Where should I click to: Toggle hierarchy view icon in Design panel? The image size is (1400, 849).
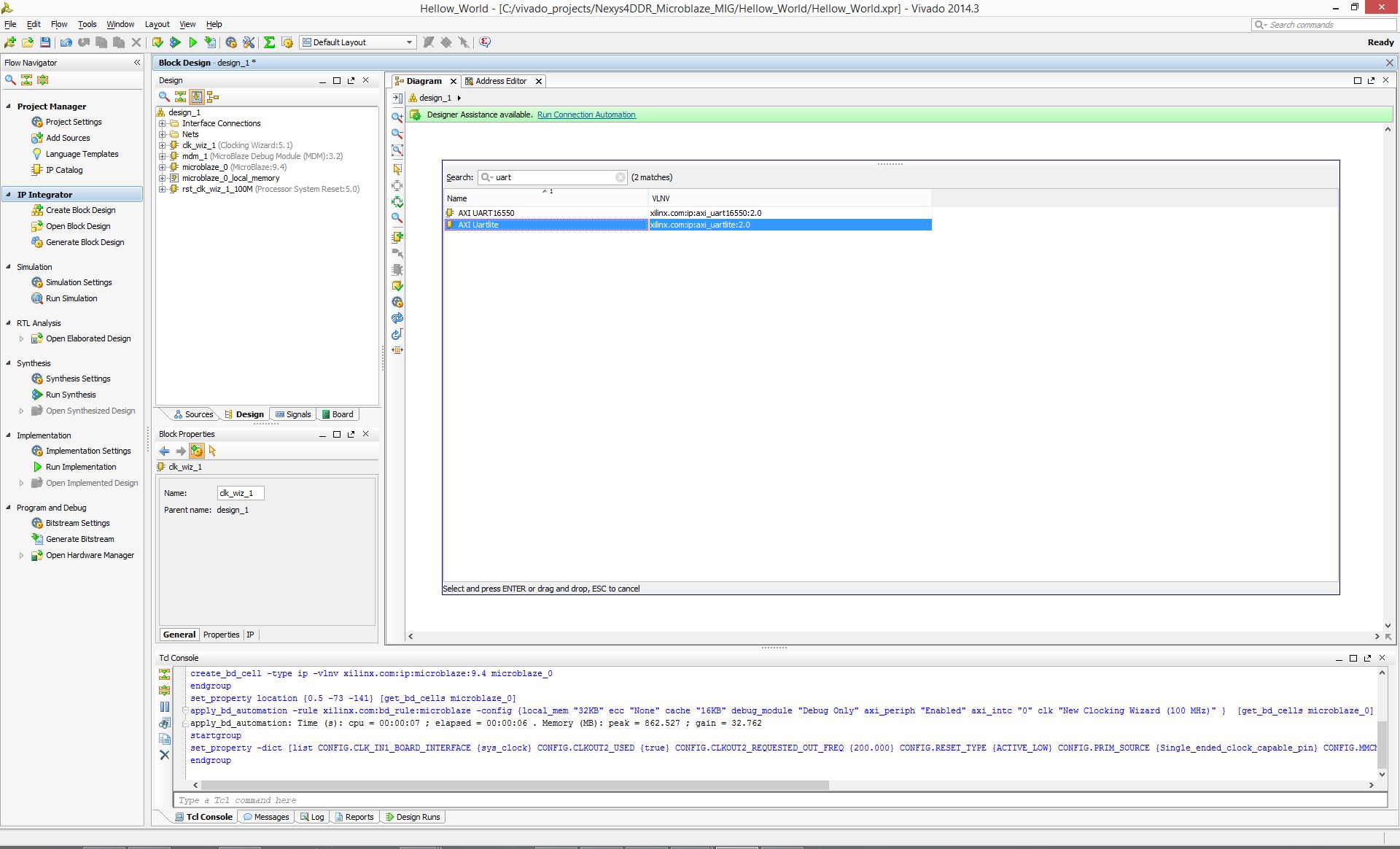point(213,96)
